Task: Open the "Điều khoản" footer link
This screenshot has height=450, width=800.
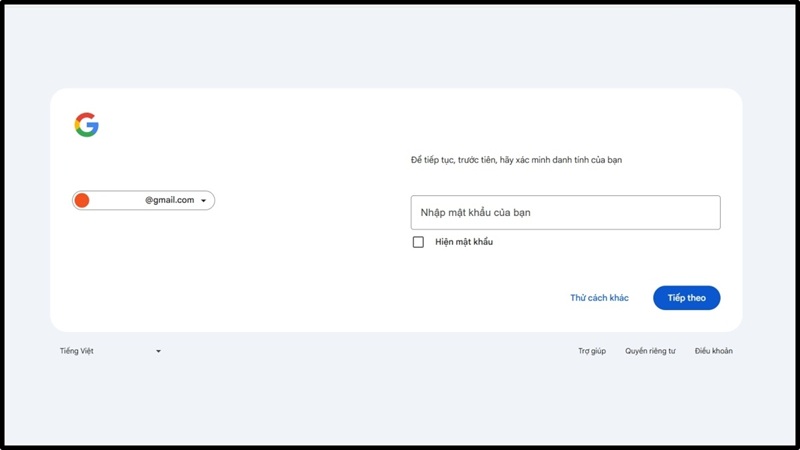Action: pos(713,351)
